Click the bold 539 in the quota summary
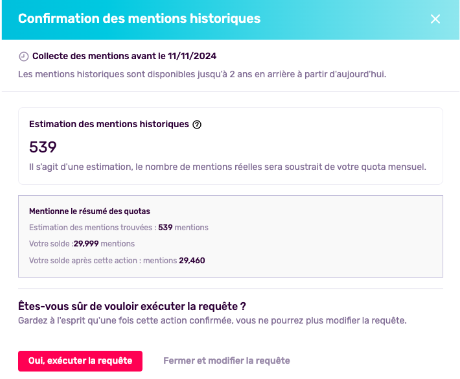Image resolution: width=460 pixels, height=379 pixels. [165, 227]
